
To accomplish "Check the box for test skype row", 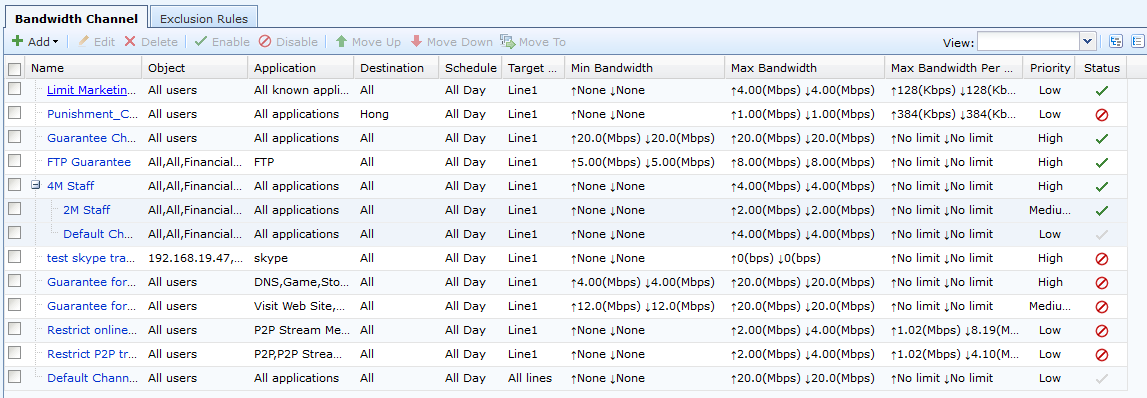I will pos(15,256).
